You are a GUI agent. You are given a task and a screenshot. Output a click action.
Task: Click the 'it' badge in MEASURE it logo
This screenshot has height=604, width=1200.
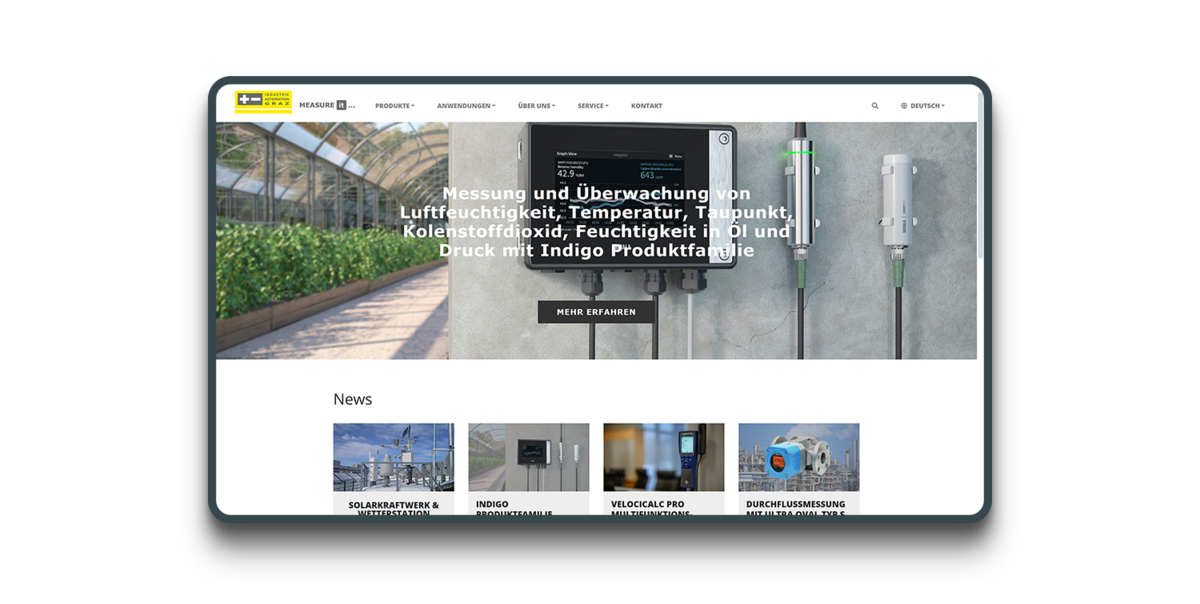[x=341, y=103]
